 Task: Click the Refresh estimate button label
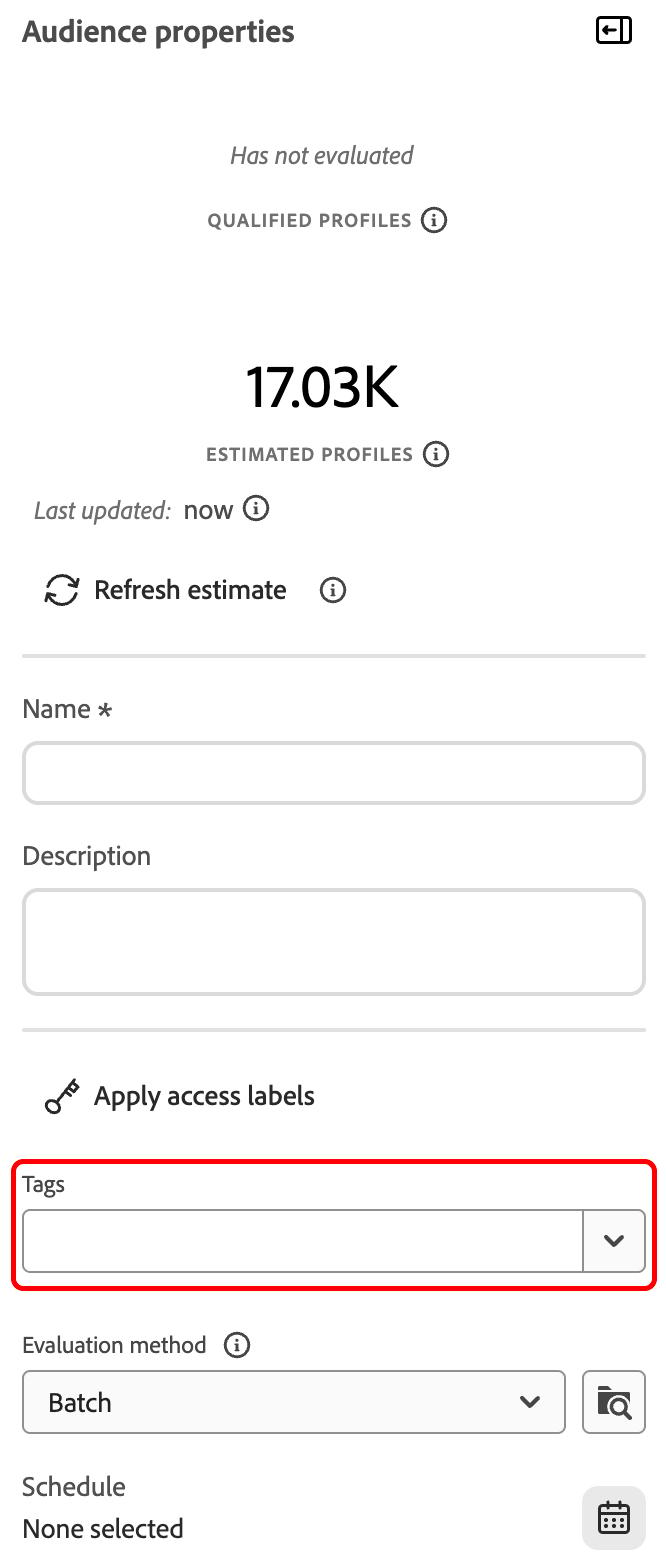(x=190, y=590)
